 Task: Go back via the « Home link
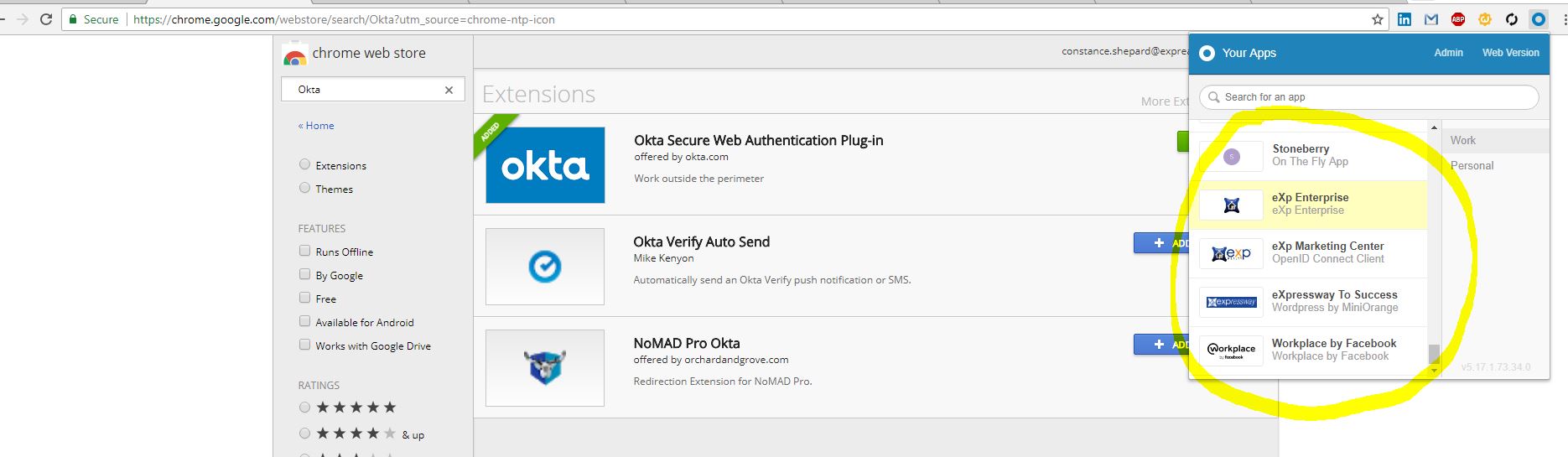pyautogui.click(x=316, y=126)
